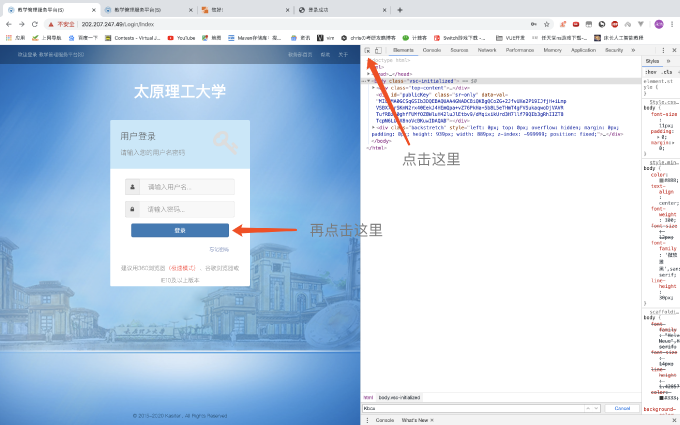Toggle the .cls class editor button
680x425 pixels.
[x=667, y=72]
